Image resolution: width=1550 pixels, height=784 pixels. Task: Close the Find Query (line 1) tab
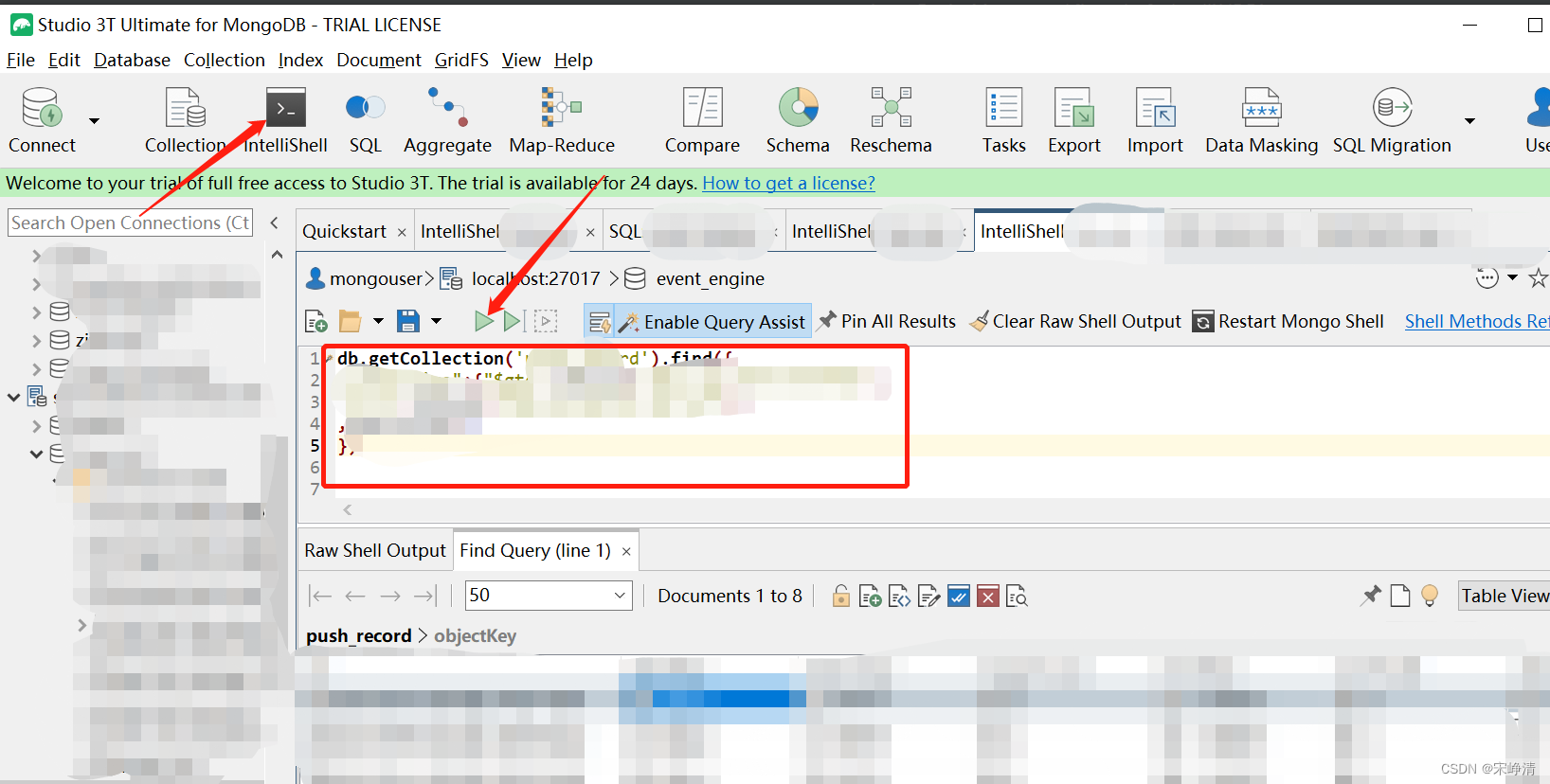click(626, 551)
